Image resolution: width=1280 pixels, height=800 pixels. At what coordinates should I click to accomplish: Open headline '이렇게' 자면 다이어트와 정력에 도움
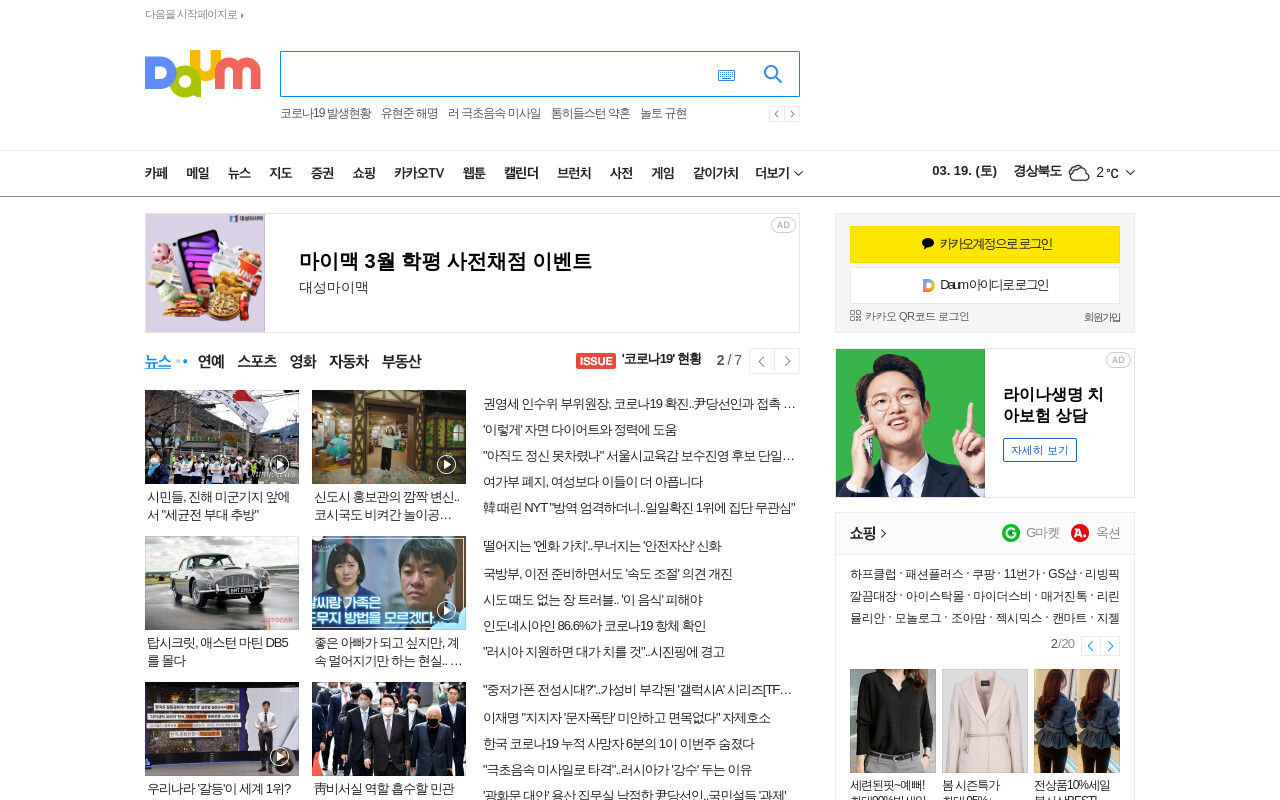coord(580,429)
